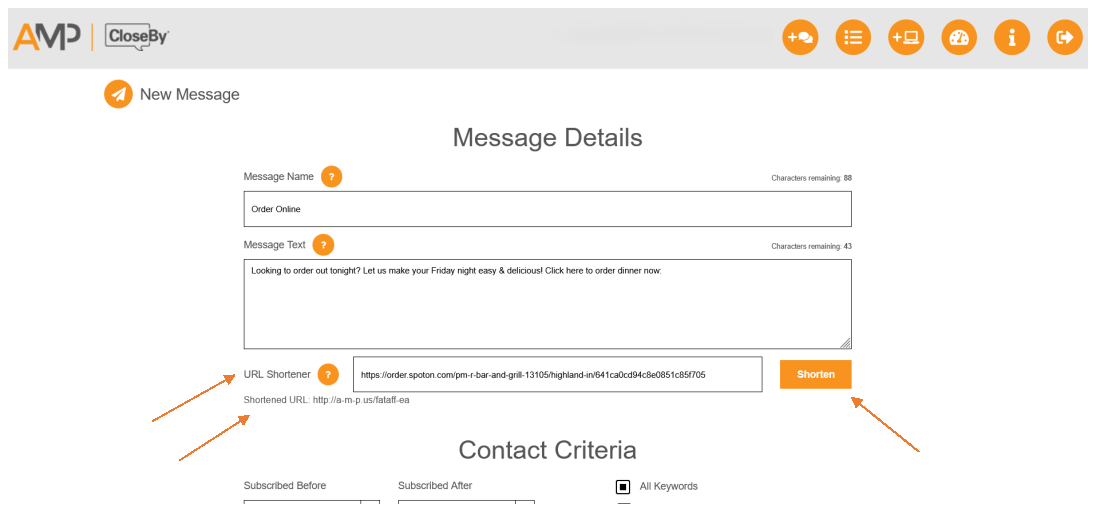The image size is (1095, 516).
Task: Click the logout arrow icon
Action: click(x=1065, y=38)
